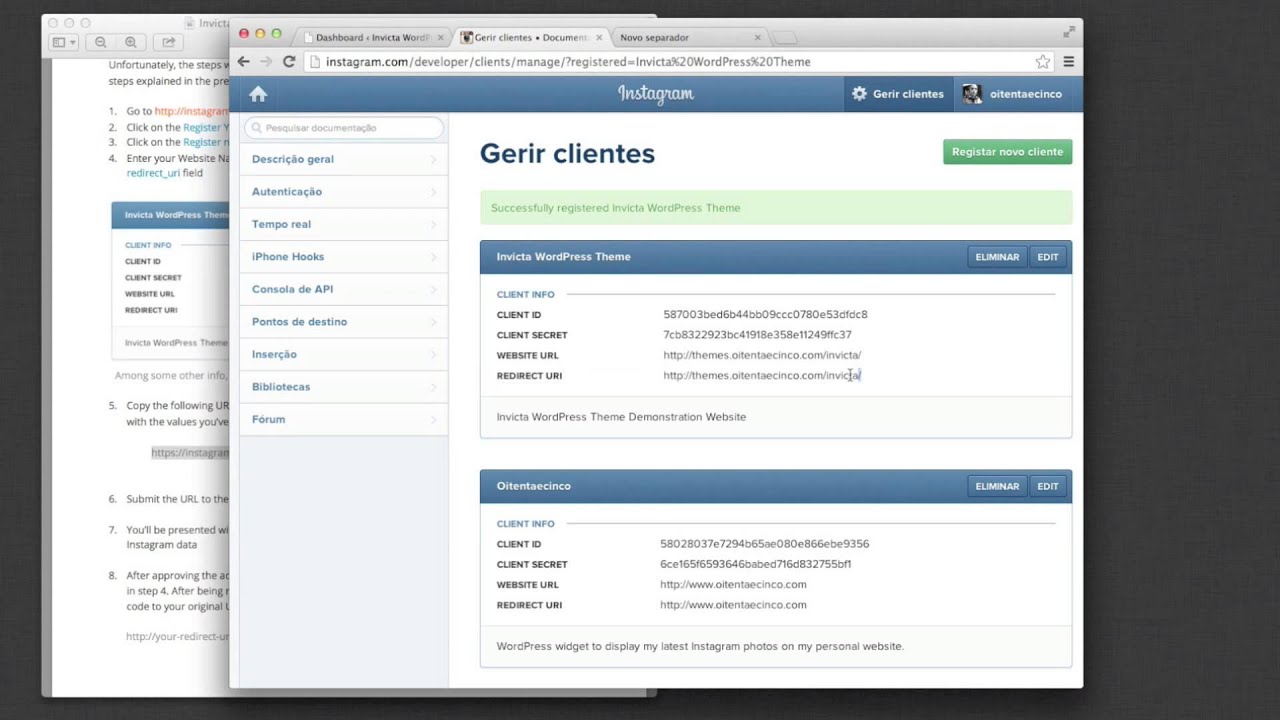Click the oitentaecinco profile avatar
This screenshot has width=1280, height=720.
coord(972,94)
